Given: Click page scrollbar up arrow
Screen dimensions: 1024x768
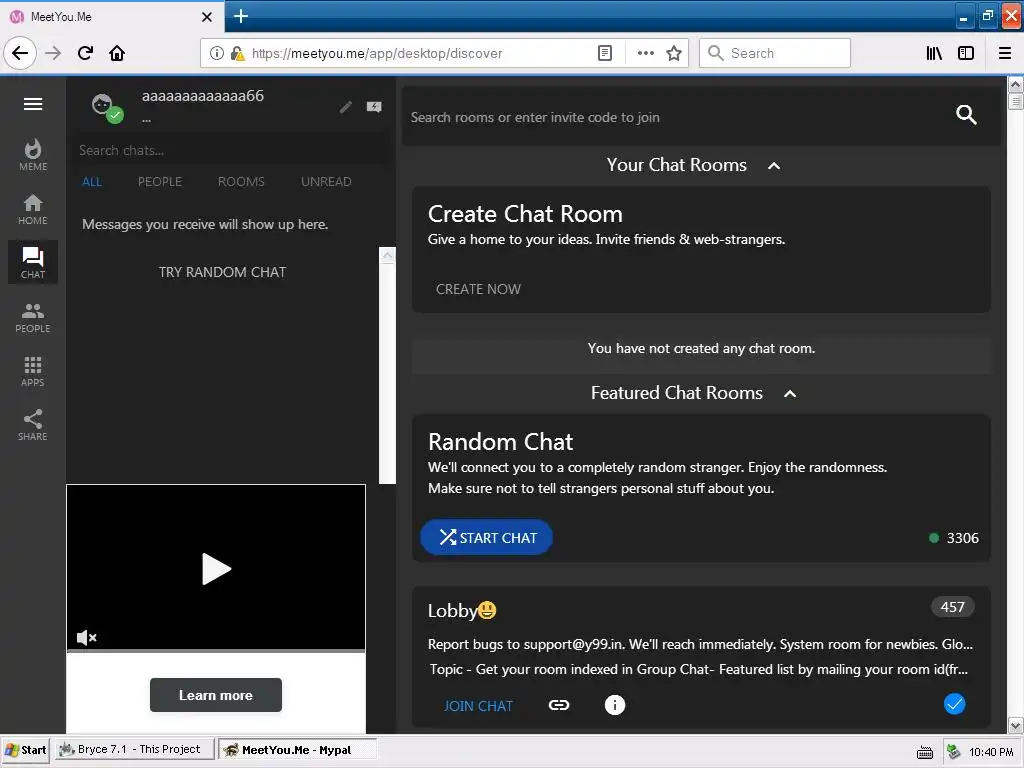Looking at the screenshot, I should pos(1016,84).
